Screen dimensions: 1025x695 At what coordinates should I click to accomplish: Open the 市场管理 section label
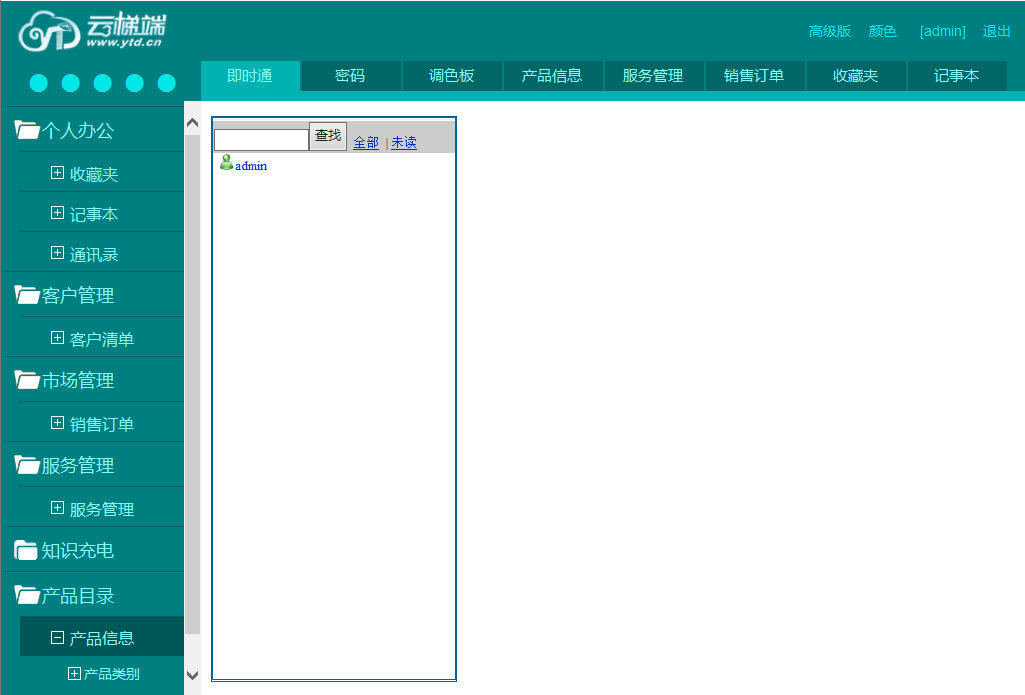pyautogui.click(x=78, y=381)
